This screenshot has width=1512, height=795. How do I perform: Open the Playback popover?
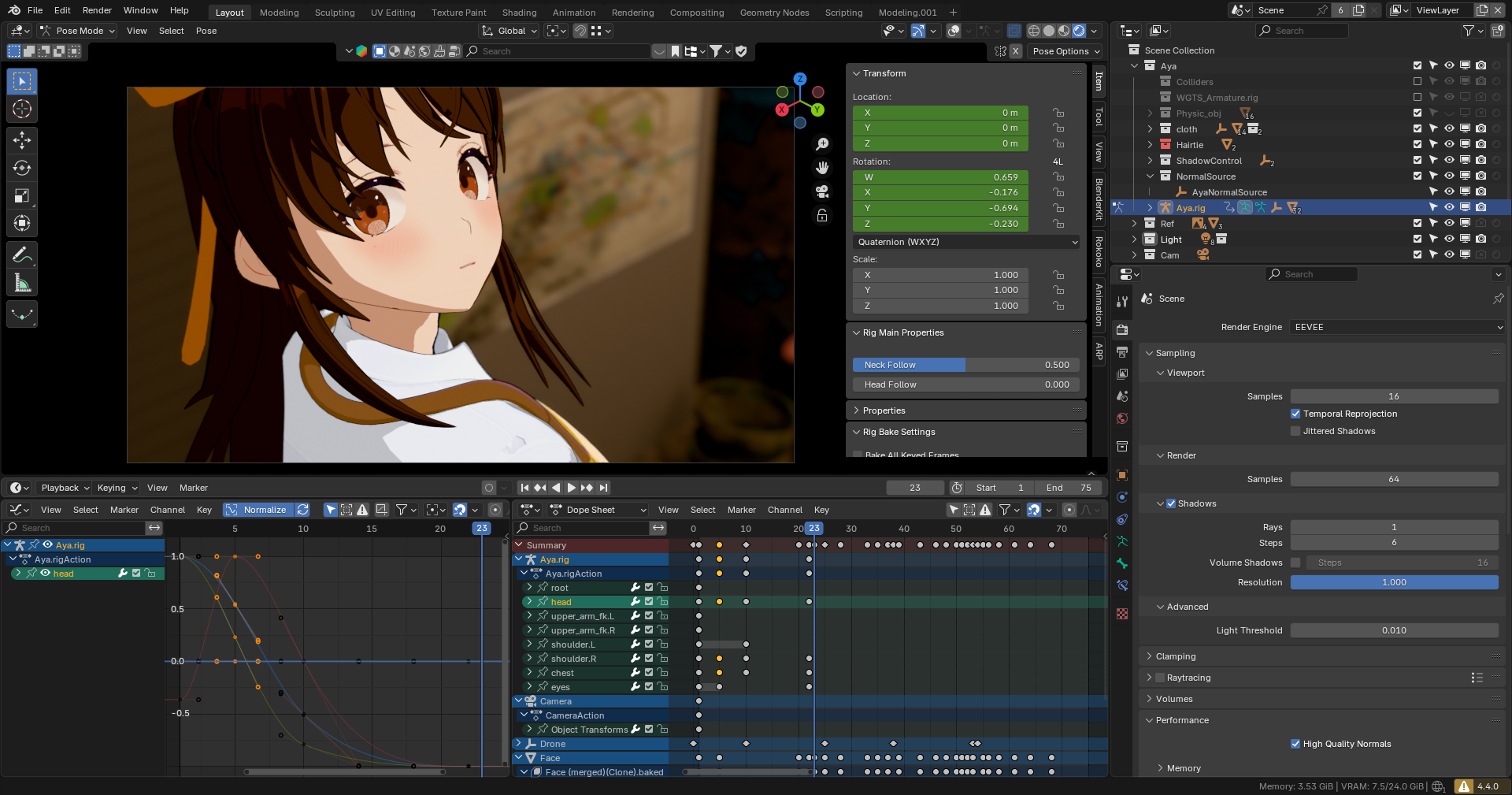pyautogui.click(x=65, y=488)
